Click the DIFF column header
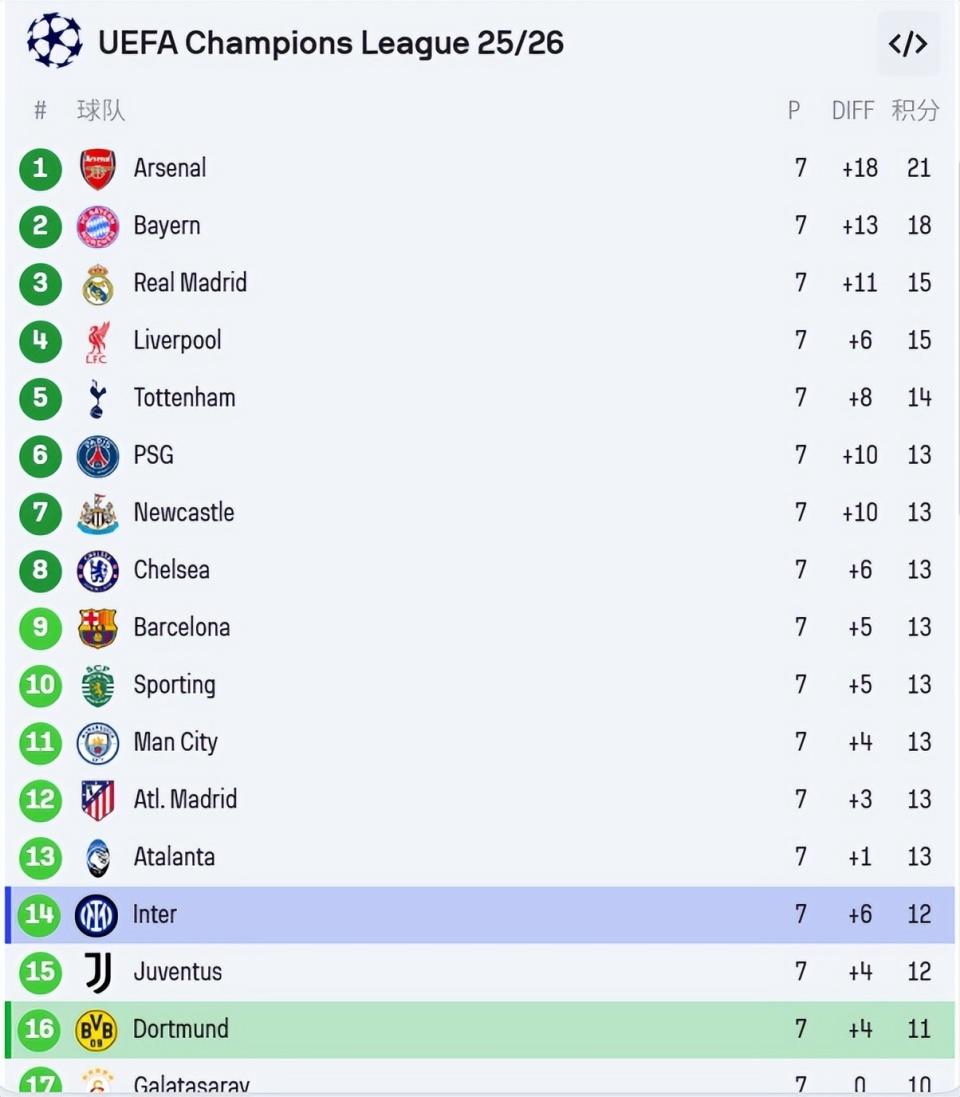The image size is (960, 1097). coord(852,111)
